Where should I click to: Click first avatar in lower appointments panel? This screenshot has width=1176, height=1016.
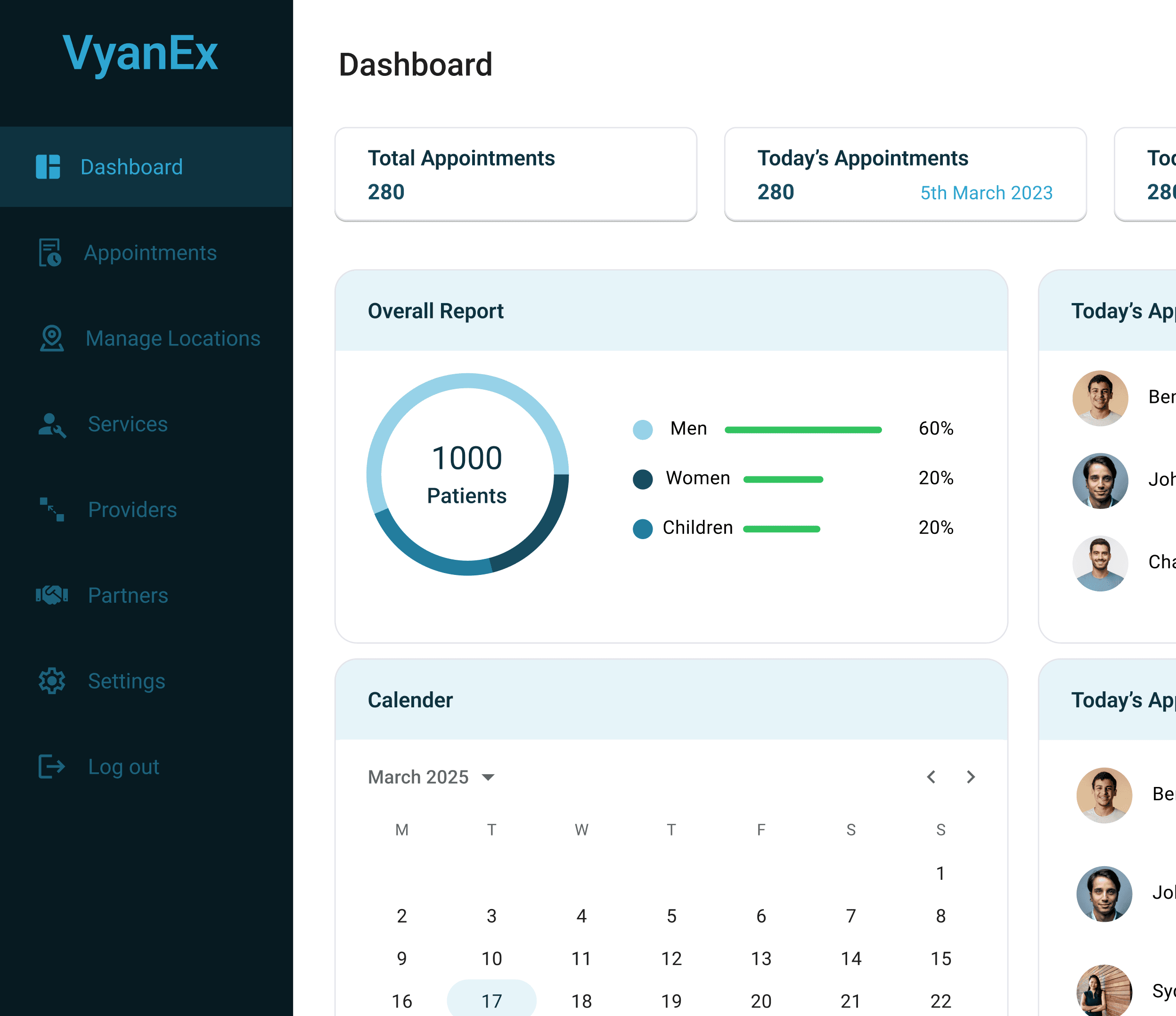[1104, 795]
